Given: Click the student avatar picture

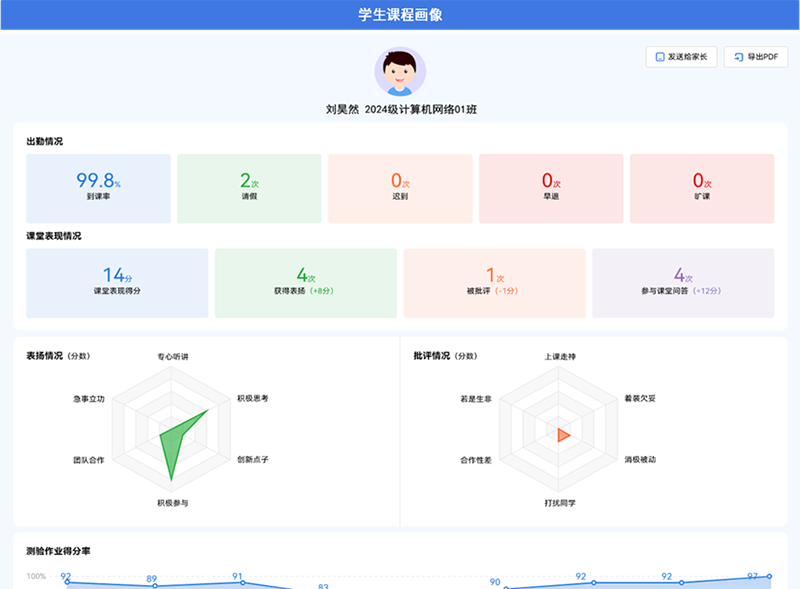Looking at the screenshot, I should point(400,72).
